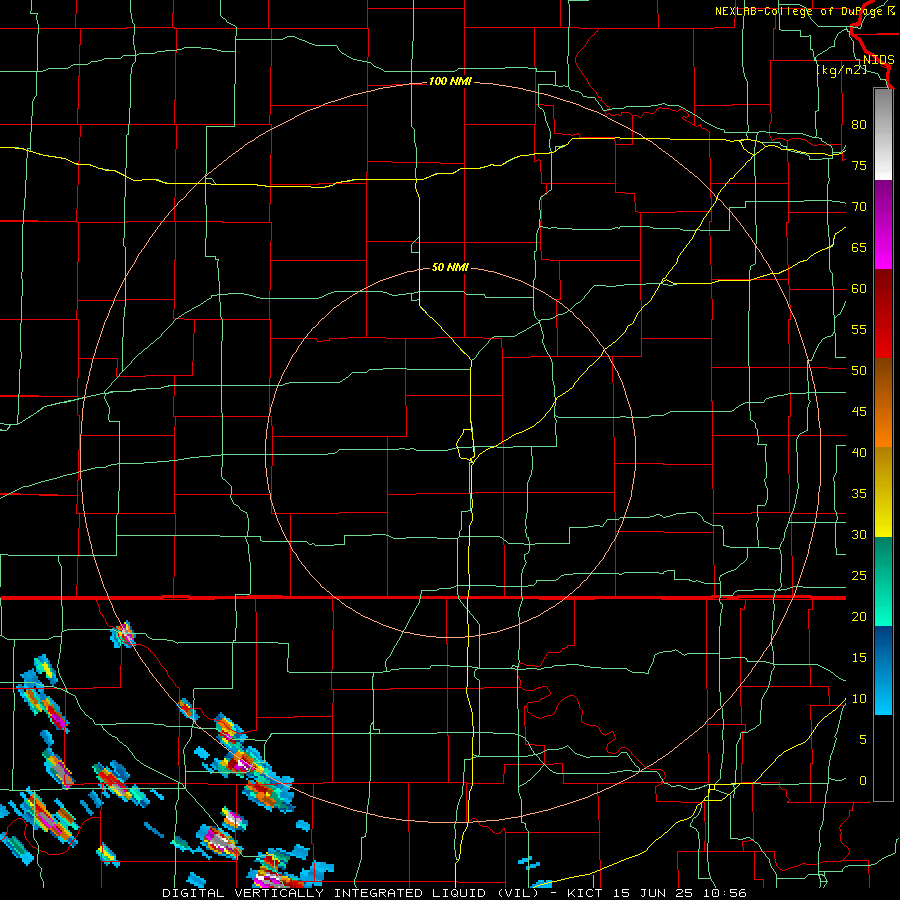Click the legend value 65
900x900 pixels.
tap(859, 247)
